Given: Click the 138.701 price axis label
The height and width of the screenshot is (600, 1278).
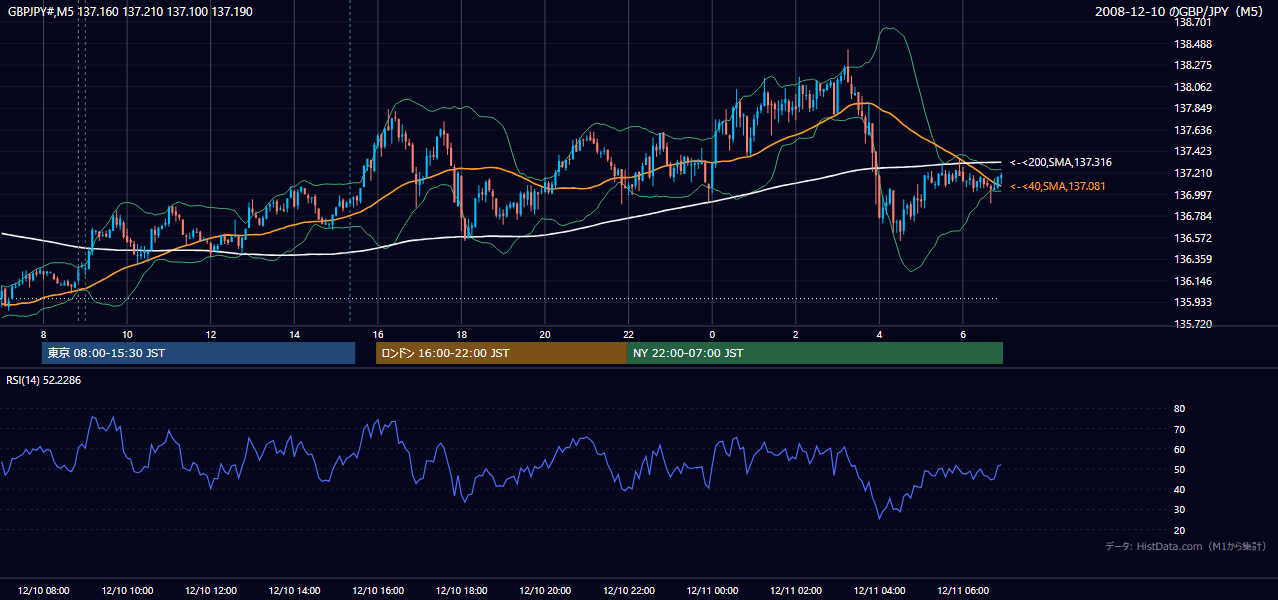Looking at the screenshot, I should coord(1194,22).
